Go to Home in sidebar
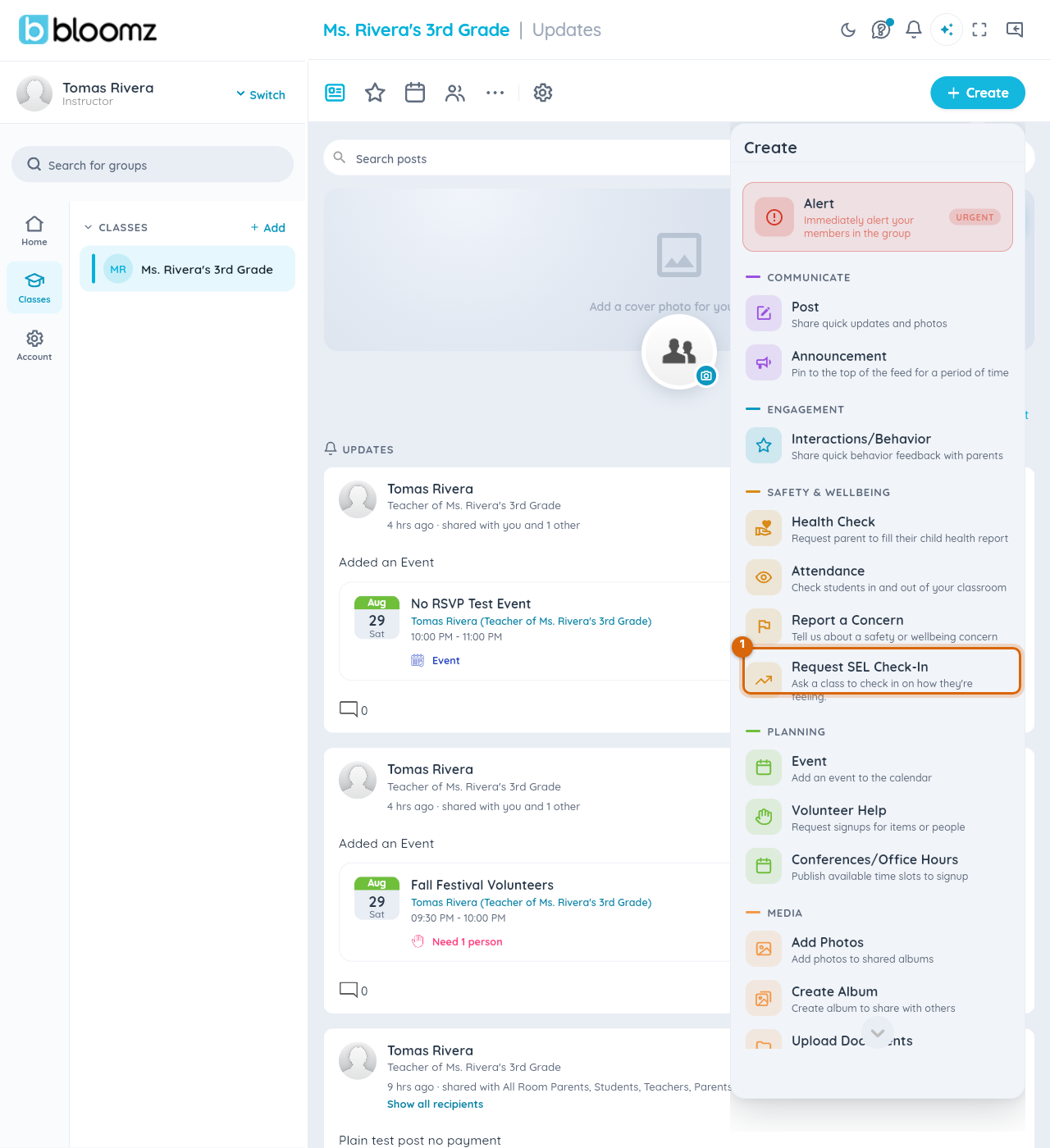Image resolution: width=1050 pixels, height=1148 pixels. pyautogui.click(x=34, y=230)
